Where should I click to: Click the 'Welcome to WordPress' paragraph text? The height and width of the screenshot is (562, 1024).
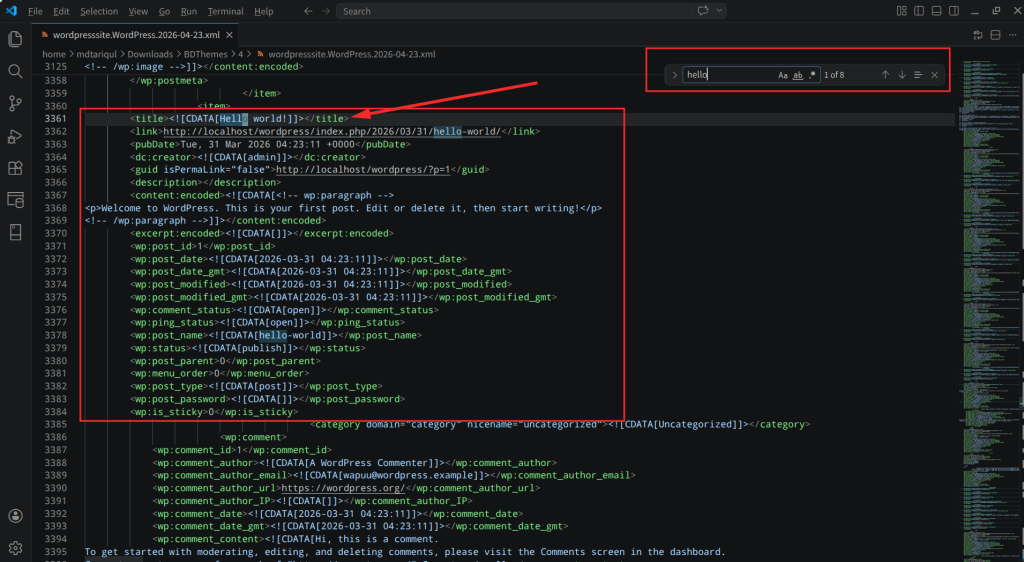tap(344, 208)
